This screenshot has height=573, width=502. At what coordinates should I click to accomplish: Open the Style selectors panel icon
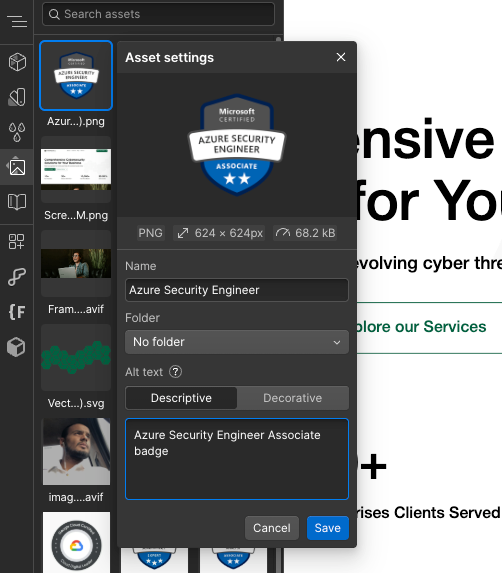17,97
